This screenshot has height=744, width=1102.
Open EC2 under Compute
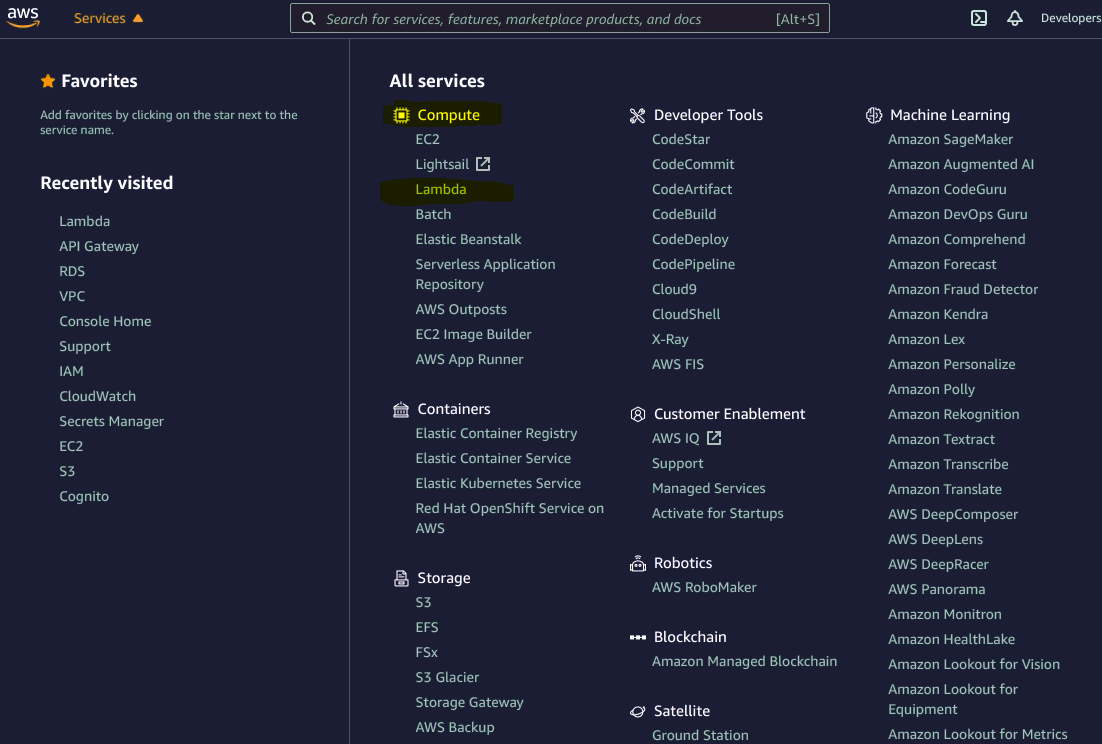427,139
